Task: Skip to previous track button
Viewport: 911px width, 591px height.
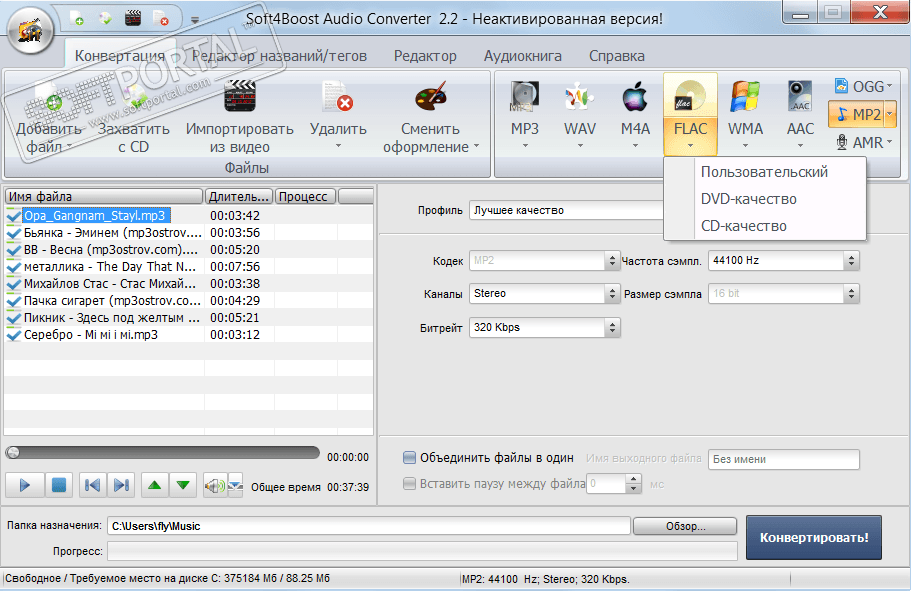Action: coord(92,485)
